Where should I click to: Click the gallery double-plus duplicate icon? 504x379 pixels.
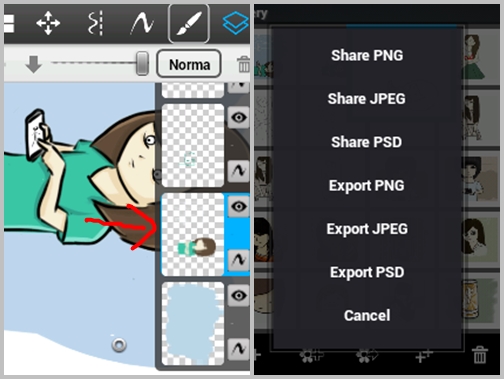tap(424, 356)
